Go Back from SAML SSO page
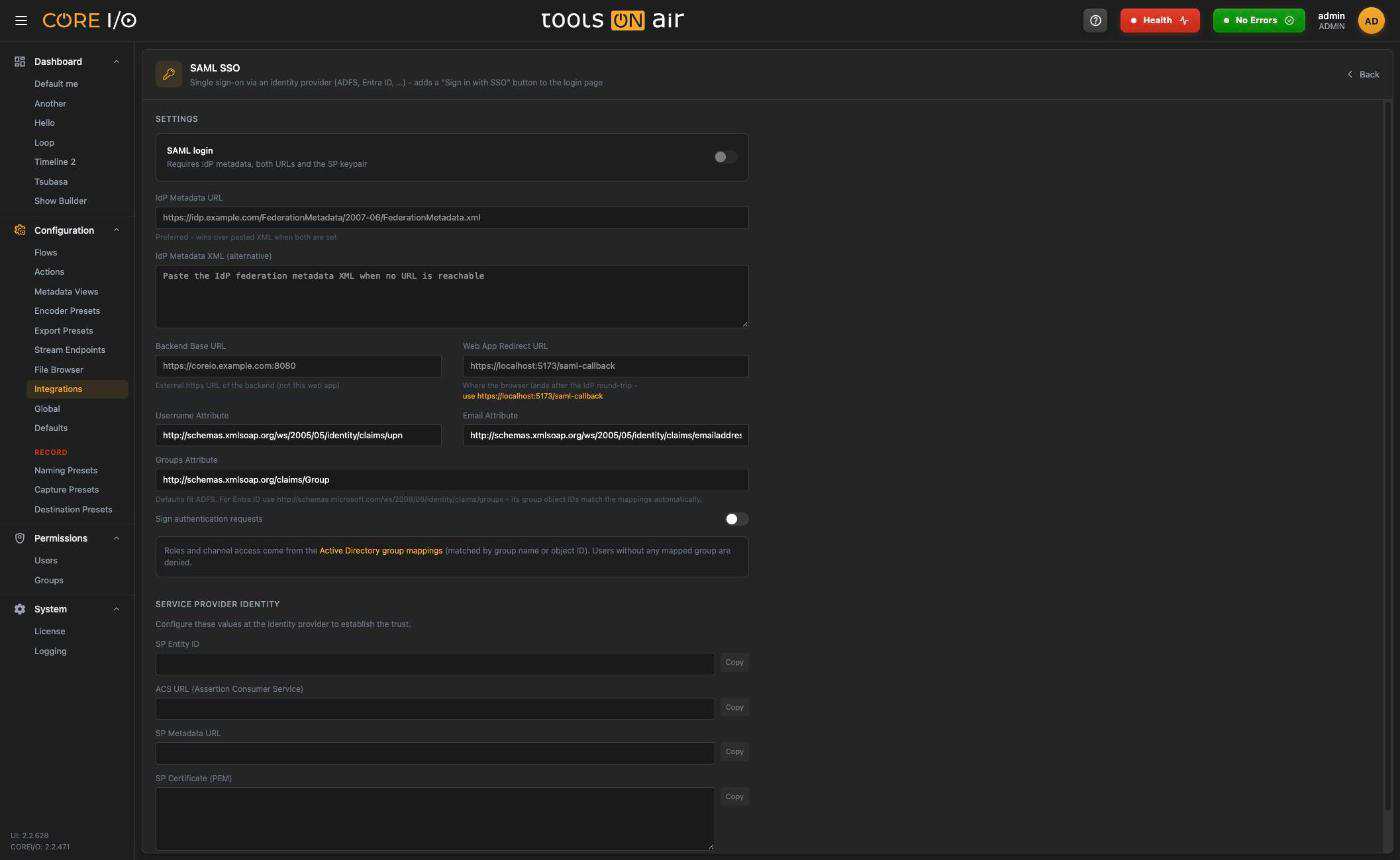Image resolution: width=1400 pixels, height=860 pixels. (x=1363, y=74)
